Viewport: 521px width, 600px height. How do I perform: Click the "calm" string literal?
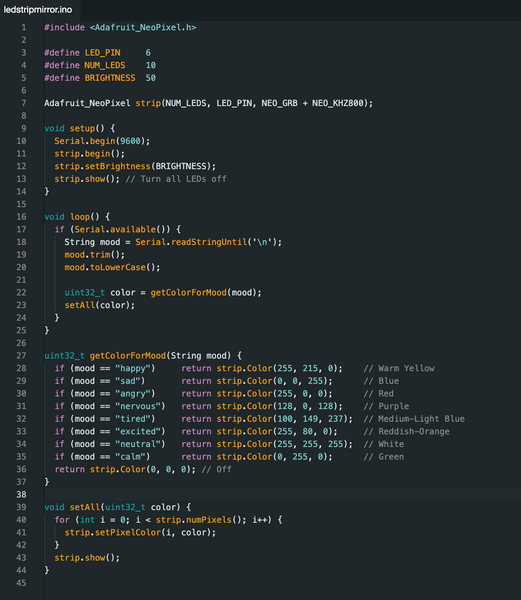click(130, 457)
